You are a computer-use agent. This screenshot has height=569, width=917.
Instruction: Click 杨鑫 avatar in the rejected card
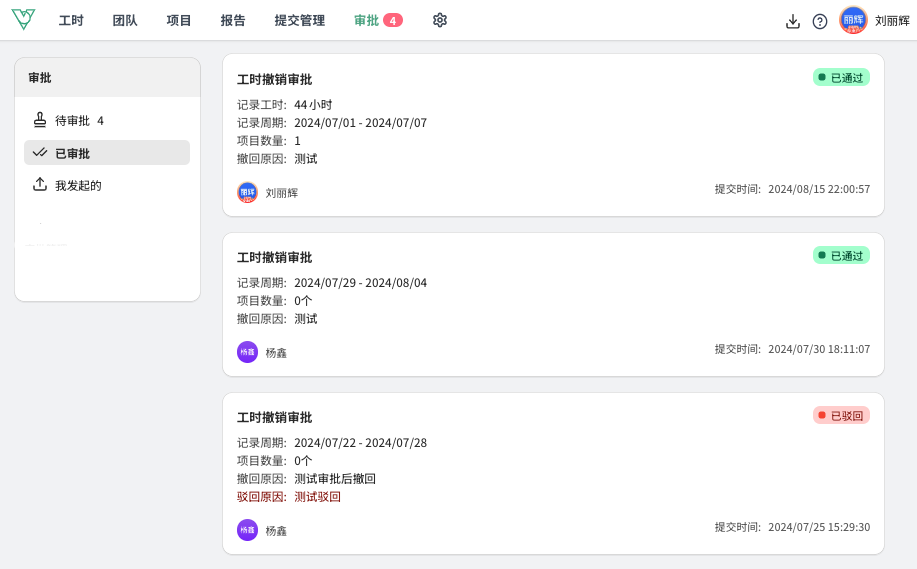pyautogui.click(x=247, y=530)
